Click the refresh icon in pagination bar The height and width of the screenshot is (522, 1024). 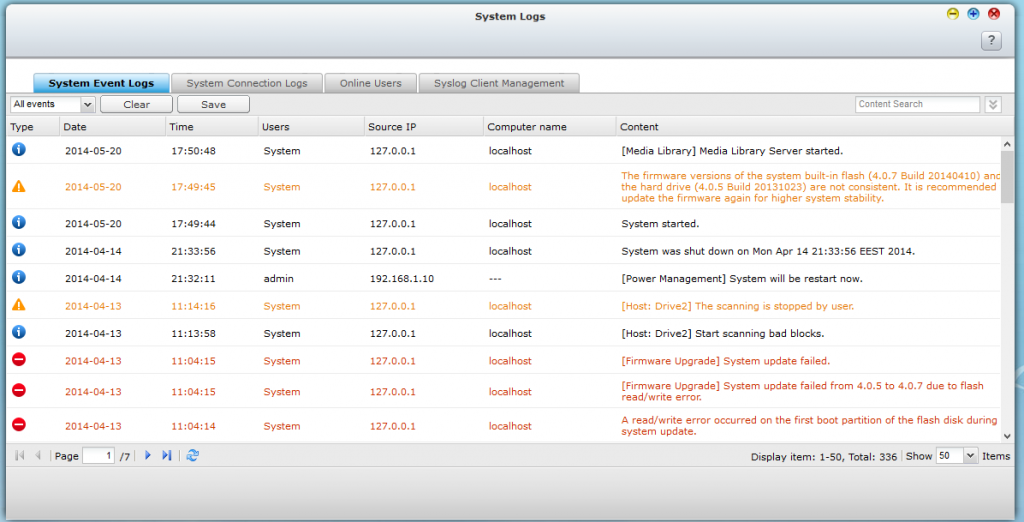pos(193,455)
